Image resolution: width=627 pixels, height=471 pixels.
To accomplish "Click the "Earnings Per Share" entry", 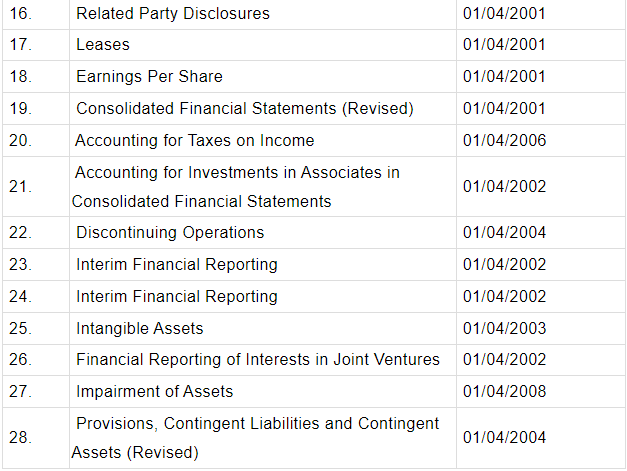I will coord(149,77).
